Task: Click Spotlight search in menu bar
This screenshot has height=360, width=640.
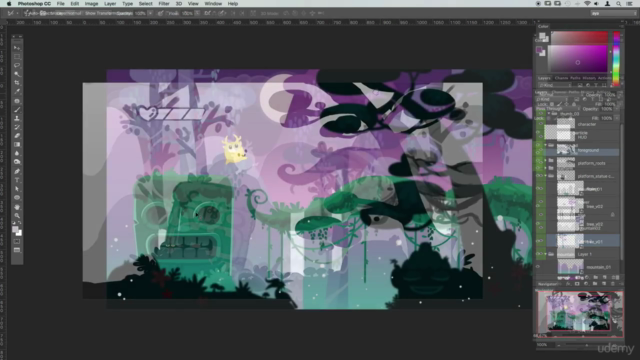Action: [x=618, y=4]
